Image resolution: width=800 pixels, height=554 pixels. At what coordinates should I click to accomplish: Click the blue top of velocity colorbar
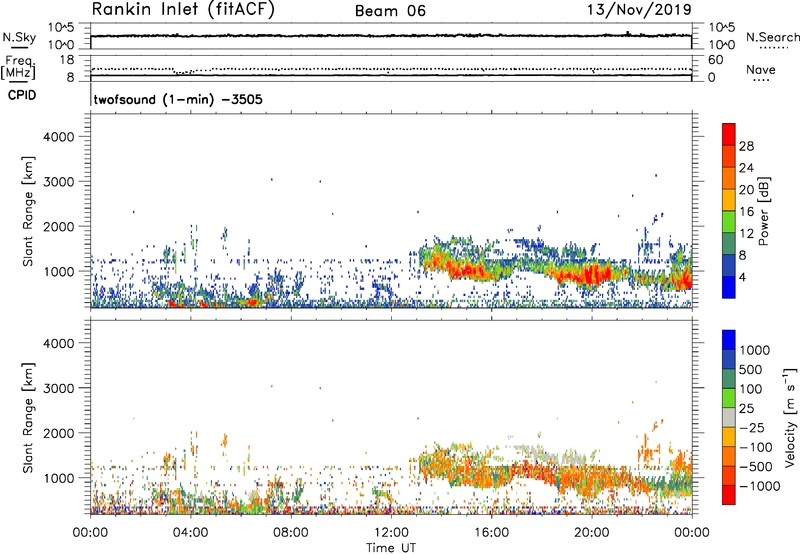click(x=729, y=340)
